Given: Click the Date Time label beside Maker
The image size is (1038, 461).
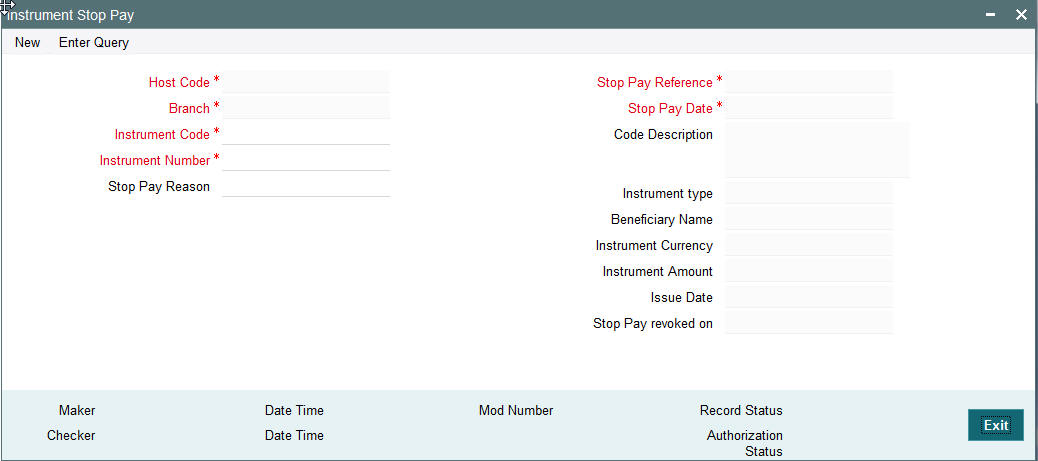Looking at the screenshot, I should pos(294,411).
